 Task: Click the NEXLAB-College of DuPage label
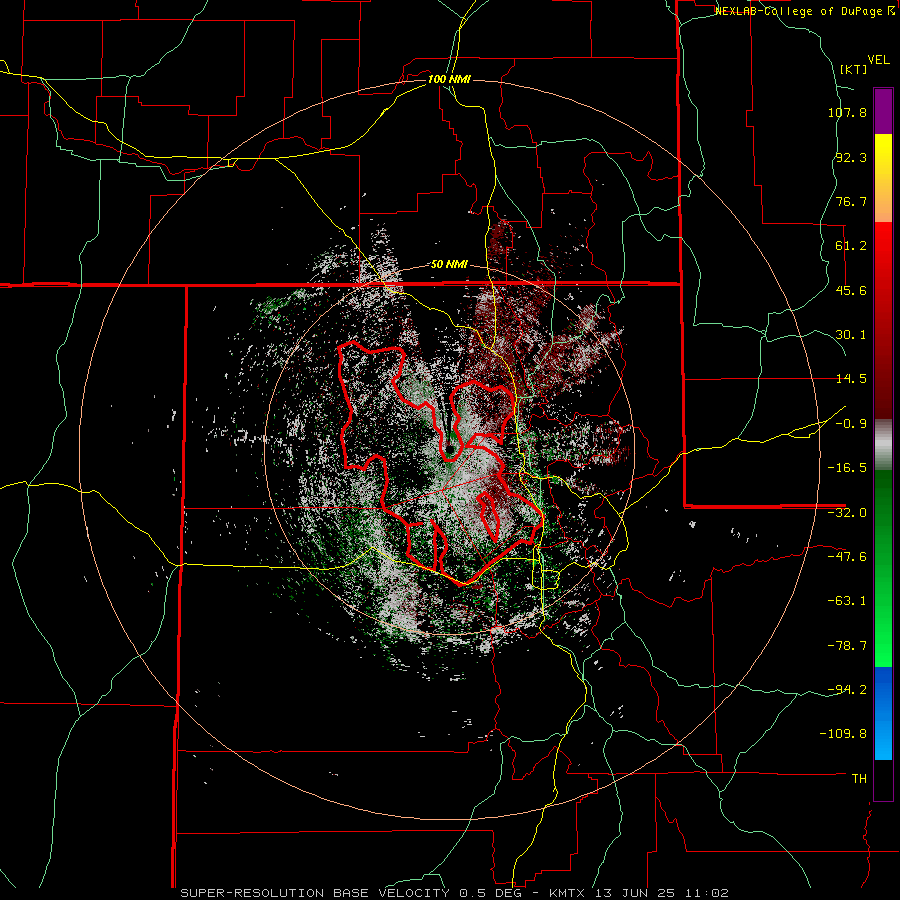(801, 11)
